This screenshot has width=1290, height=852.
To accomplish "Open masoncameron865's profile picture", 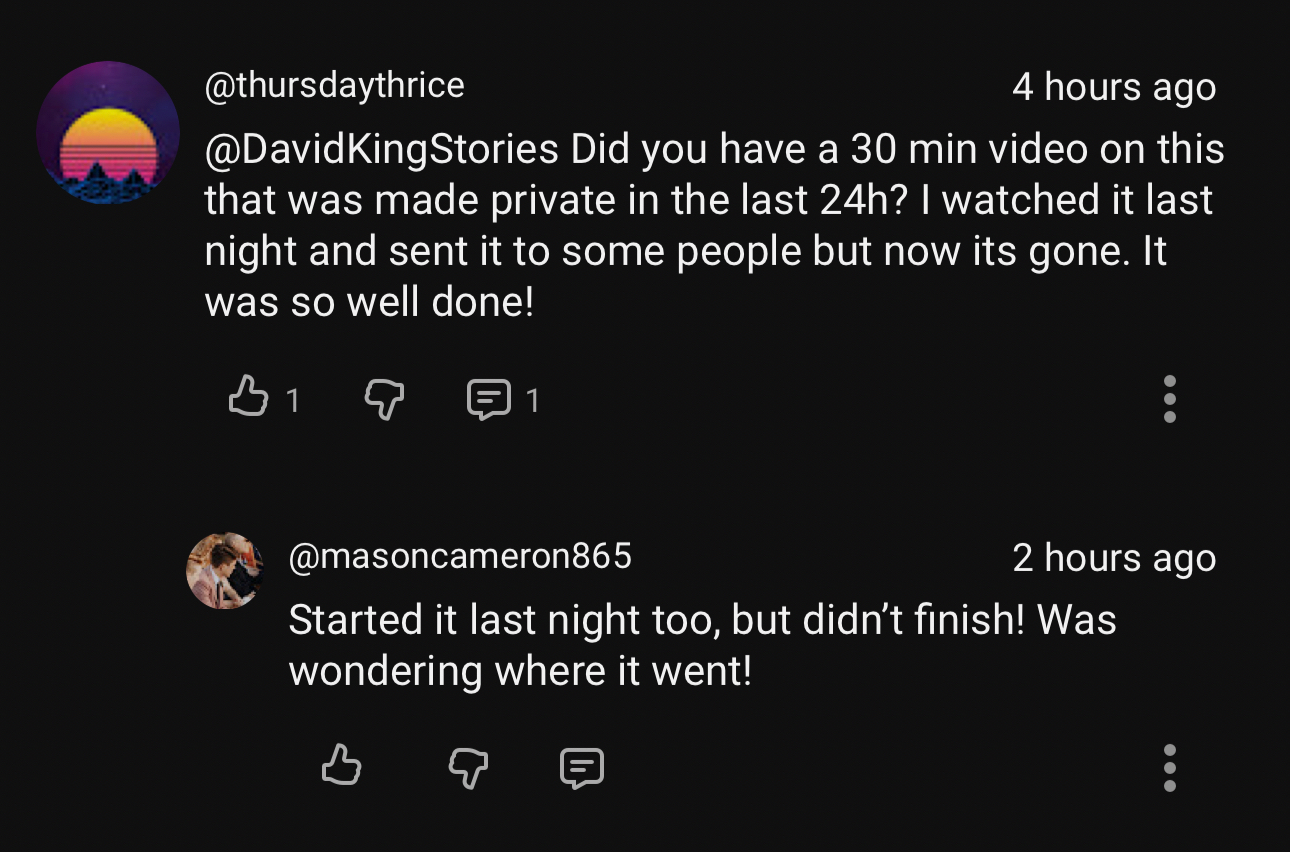I will click(x=224, y=571).
